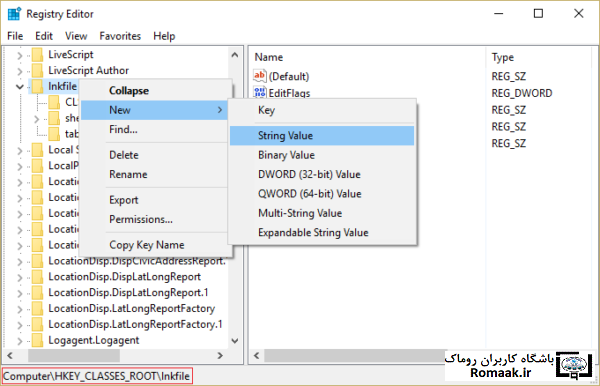Click the LocationDisp.DispLatLongReport.1 folder icon
This screenshot has height=386, width=600.
tap(38, 293)
